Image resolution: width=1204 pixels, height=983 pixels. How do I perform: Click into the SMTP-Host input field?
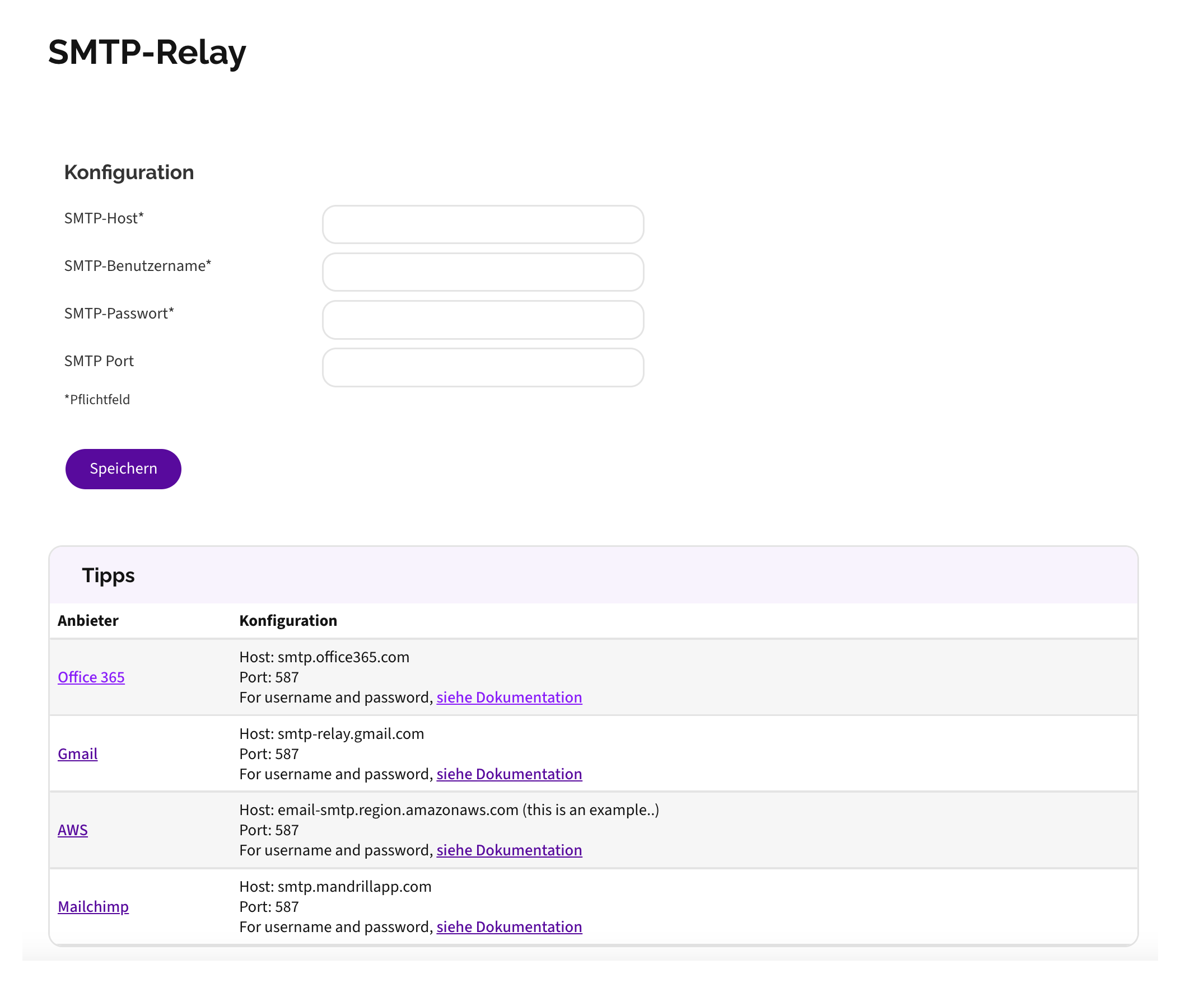coord(483,225)
